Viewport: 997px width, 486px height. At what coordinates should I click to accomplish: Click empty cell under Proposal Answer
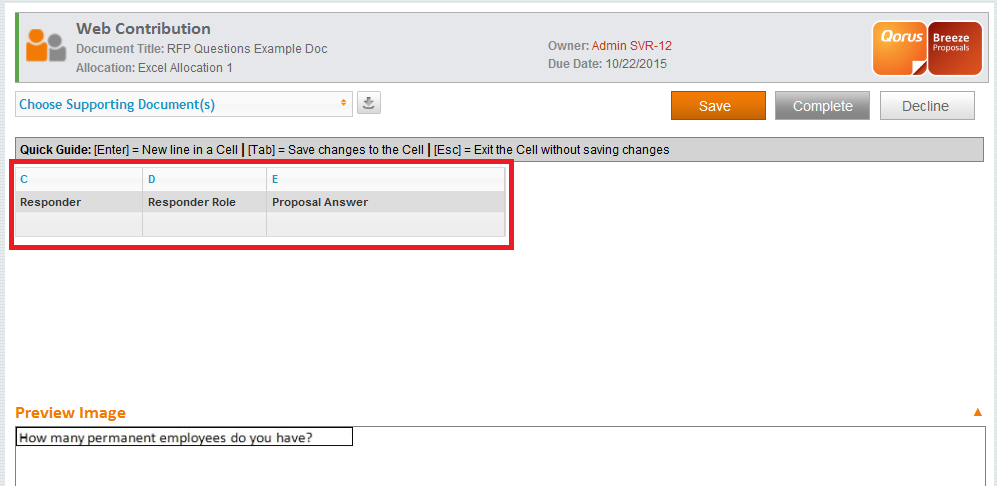(385, 225)
